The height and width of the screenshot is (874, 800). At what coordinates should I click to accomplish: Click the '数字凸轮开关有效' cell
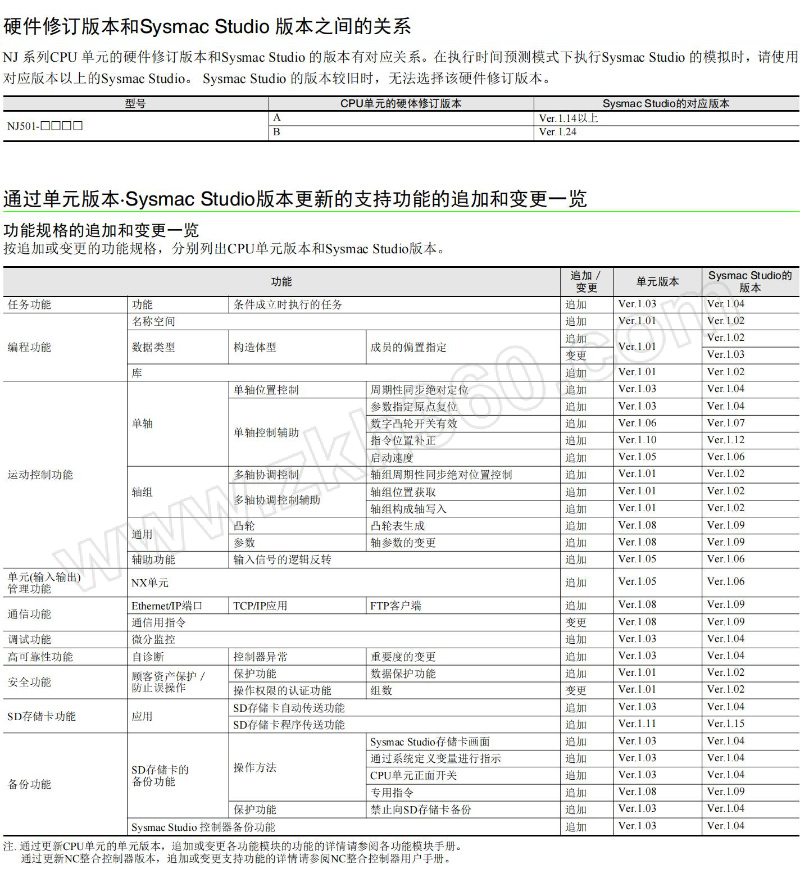click(414, 424)
